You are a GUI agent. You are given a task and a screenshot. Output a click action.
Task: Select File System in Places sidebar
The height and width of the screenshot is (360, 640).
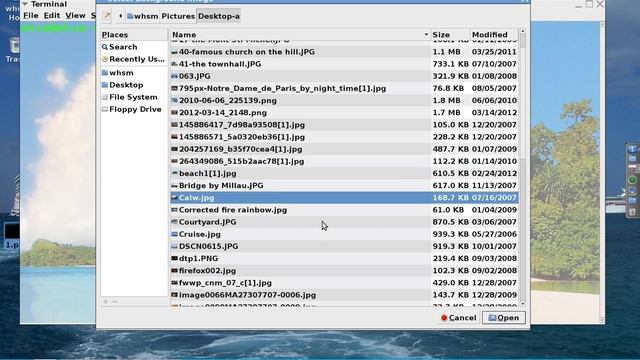point(134,97)
